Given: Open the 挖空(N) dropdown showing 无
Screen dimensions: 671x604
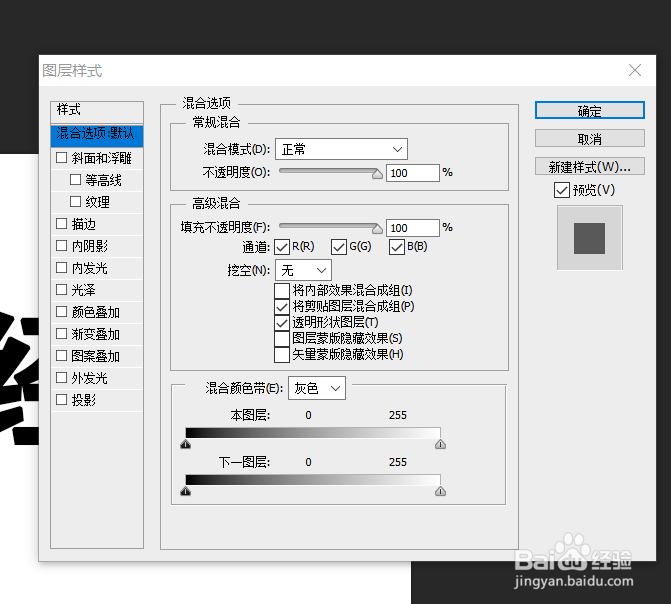Looking at the screenshot, I should [303, 270].
